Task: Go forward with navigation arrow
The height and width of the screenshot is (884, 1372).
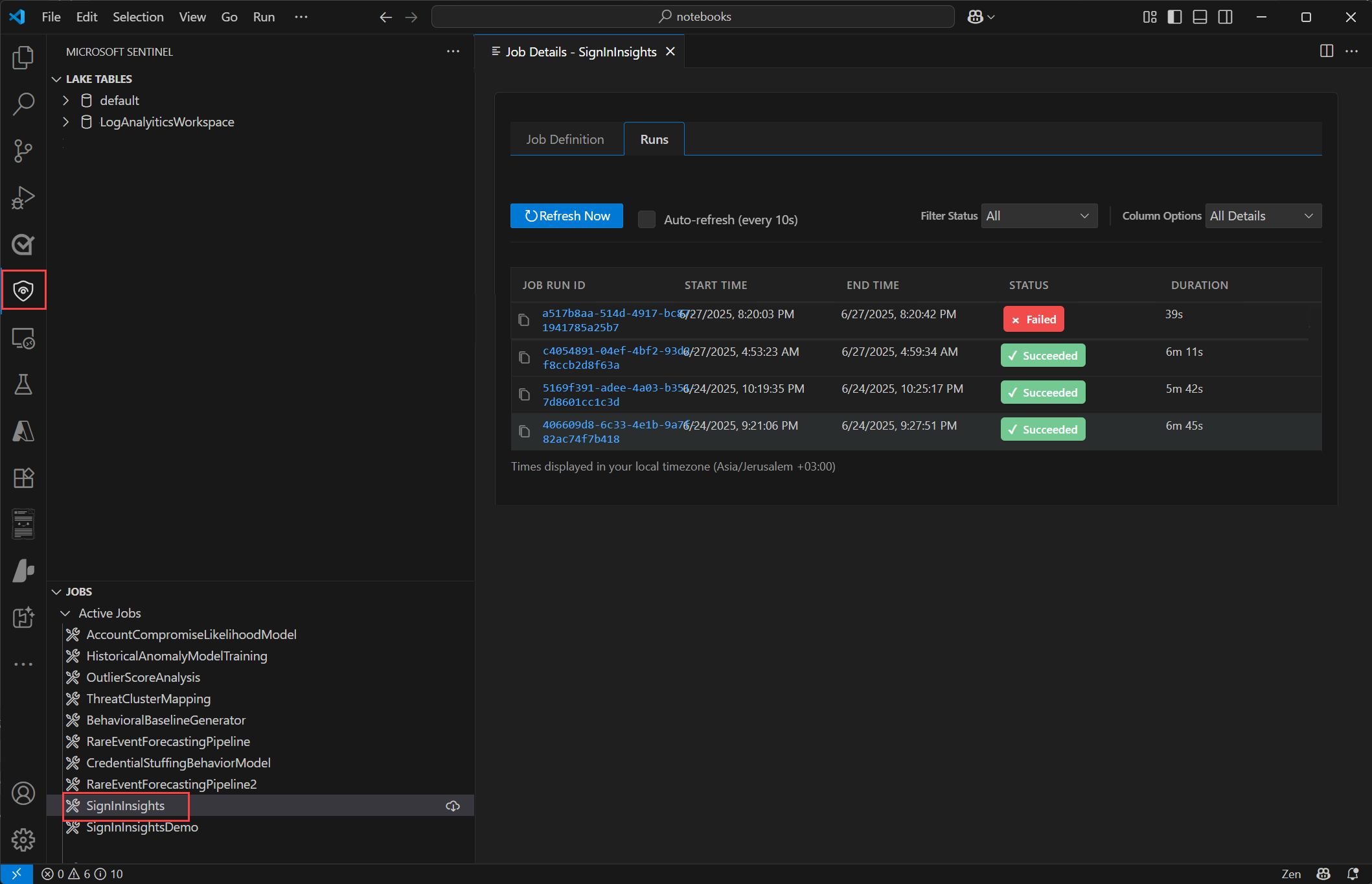Action: coord(411,17)
